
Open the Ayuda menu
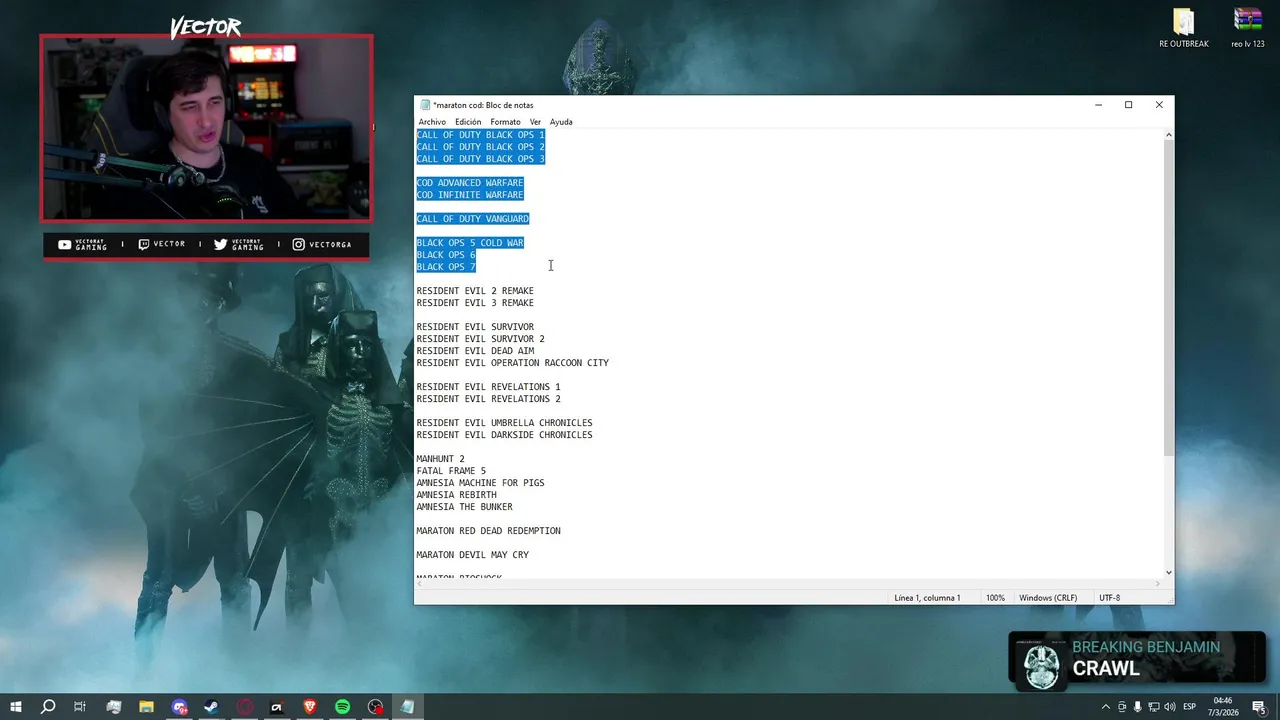[561, 122]
